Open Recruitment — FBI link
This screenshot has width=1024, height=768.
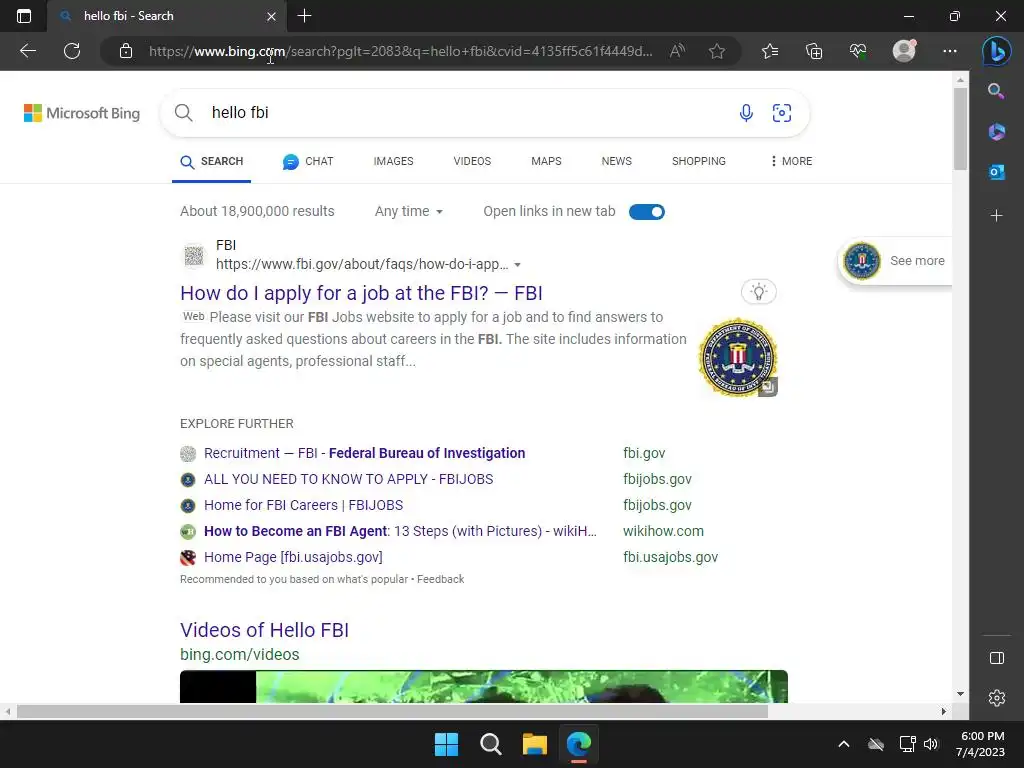[x=364, y=453]
